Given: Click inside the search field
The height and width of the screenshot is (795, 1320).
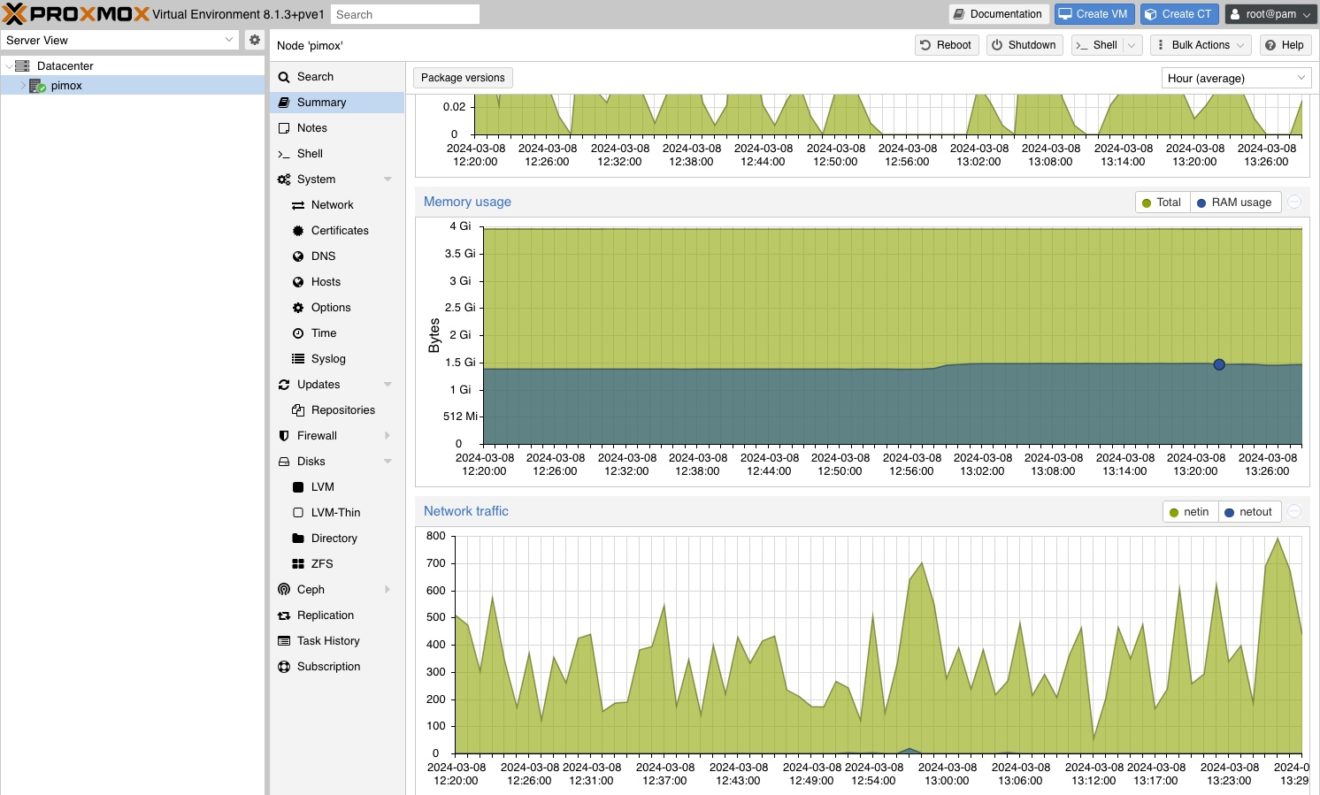Looking at the screenshot, I should 405,13.
